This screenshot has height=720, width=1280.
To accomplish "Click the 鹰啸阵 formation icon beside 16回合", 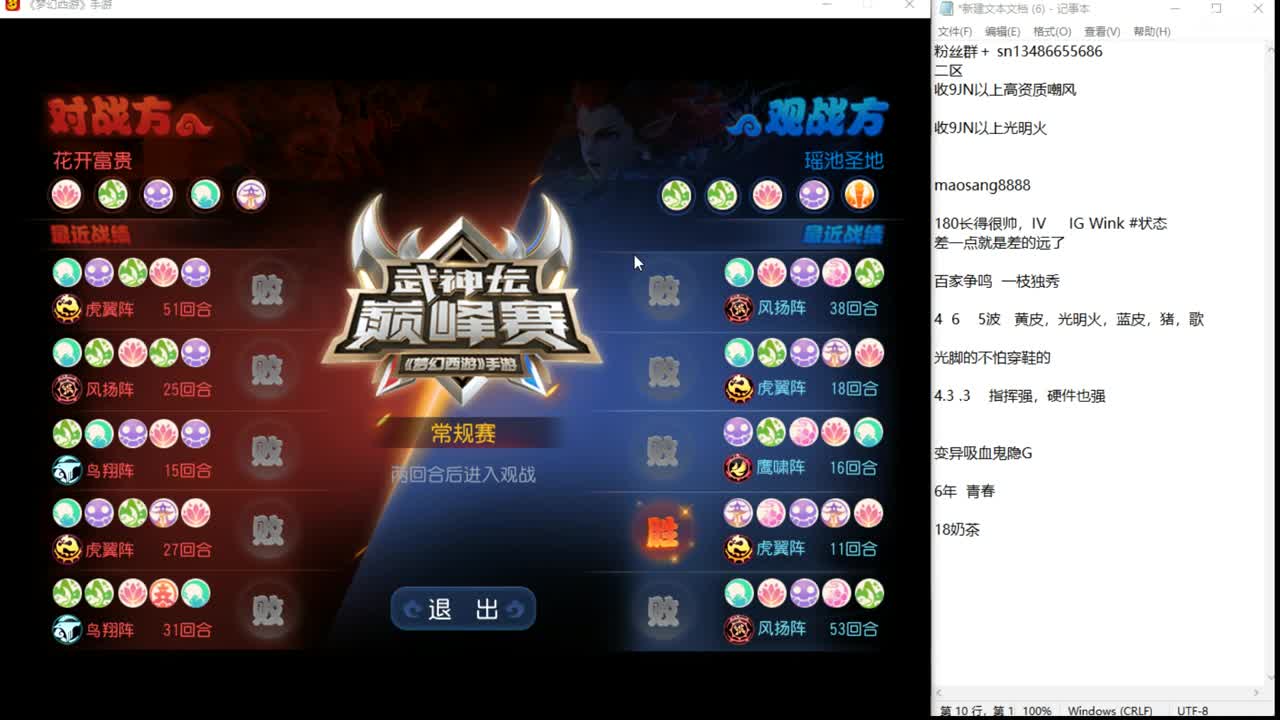I will [x=739, y=467].
